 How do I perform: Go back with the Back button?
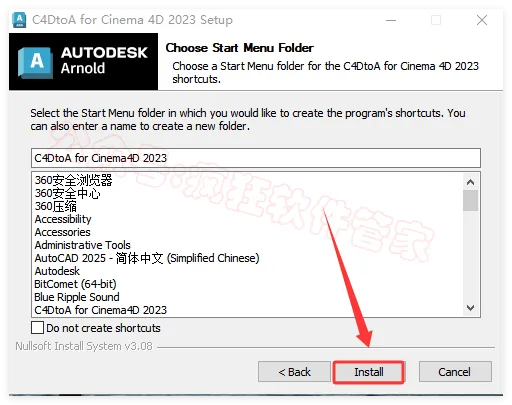294,372
